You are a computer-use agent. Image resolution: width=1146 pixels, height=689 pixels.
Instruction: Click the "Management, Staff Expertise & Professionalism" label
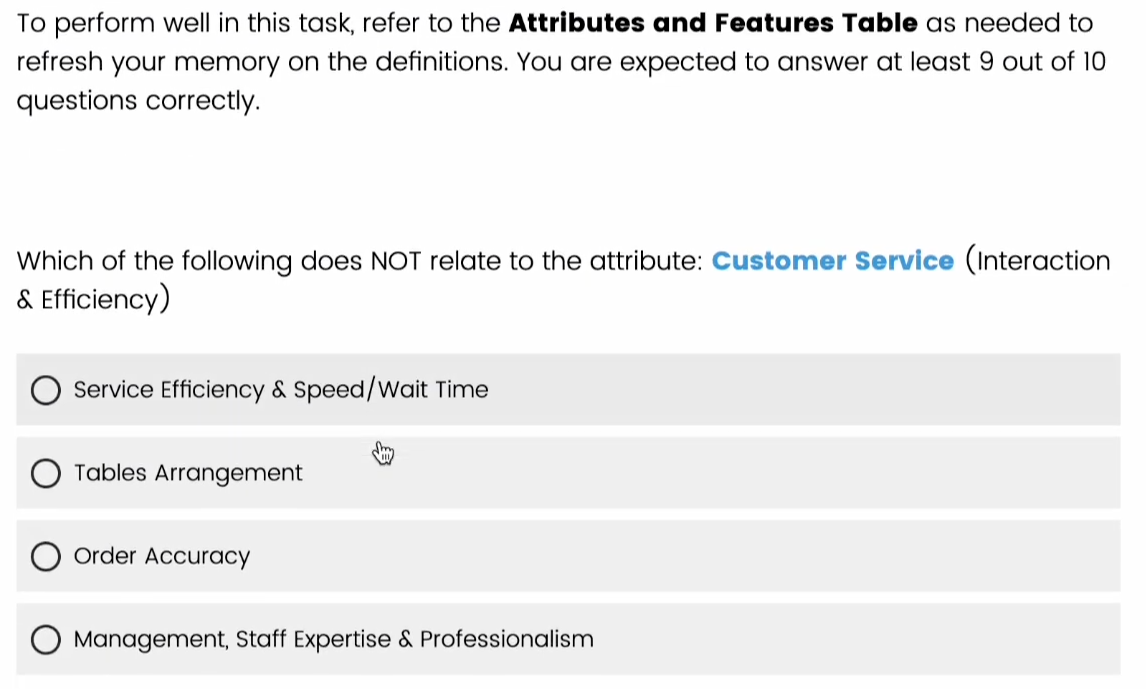(334, 640)
